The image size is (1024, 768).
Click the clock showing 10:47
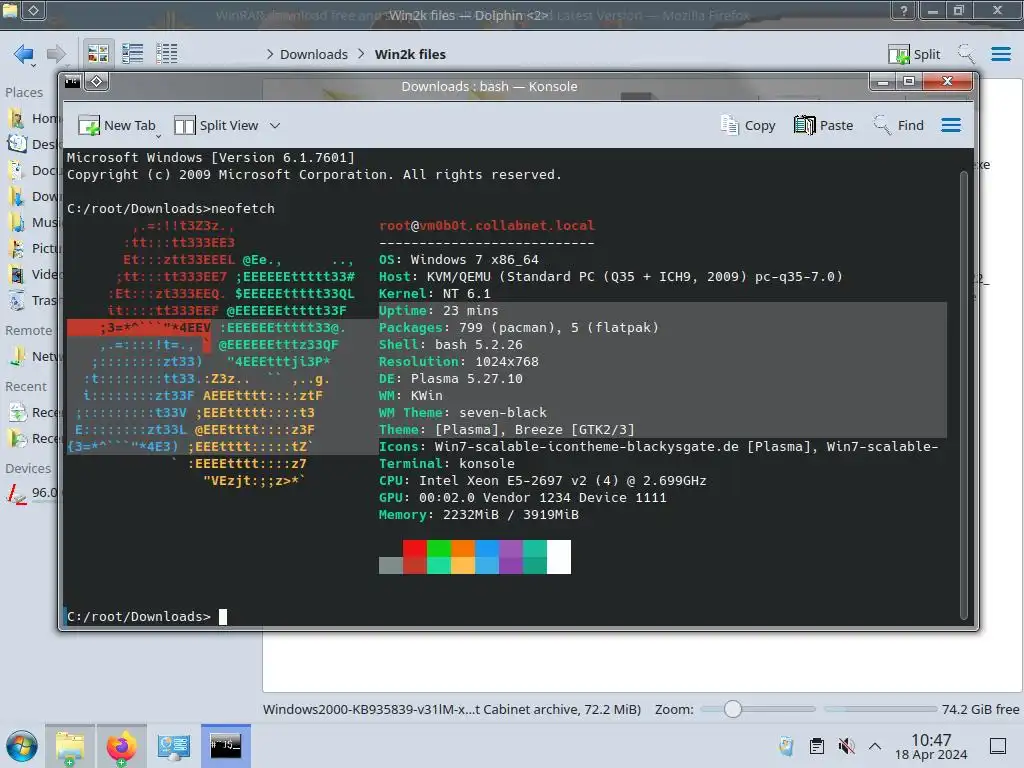tap(931, 740)
